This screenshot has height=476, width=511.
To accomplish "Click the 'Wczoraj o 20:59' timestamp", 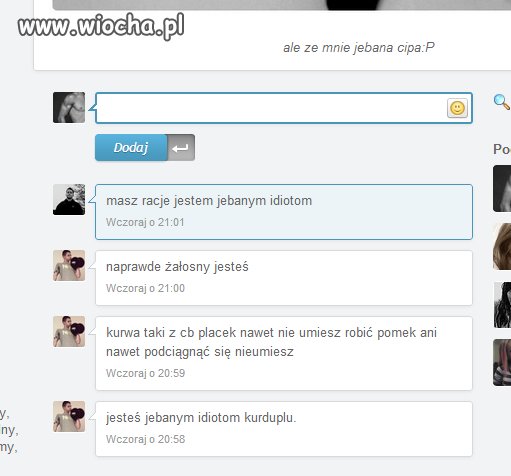I will point(145,373).
